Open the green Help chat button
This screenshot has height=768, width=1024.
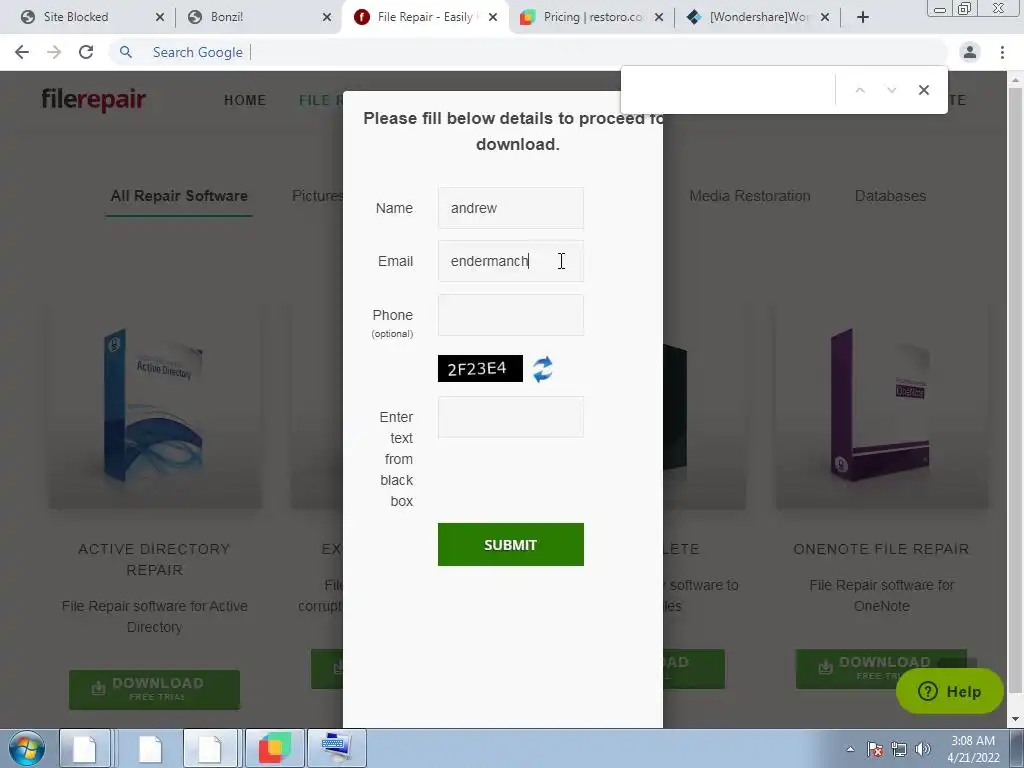[x=950, y=691]
